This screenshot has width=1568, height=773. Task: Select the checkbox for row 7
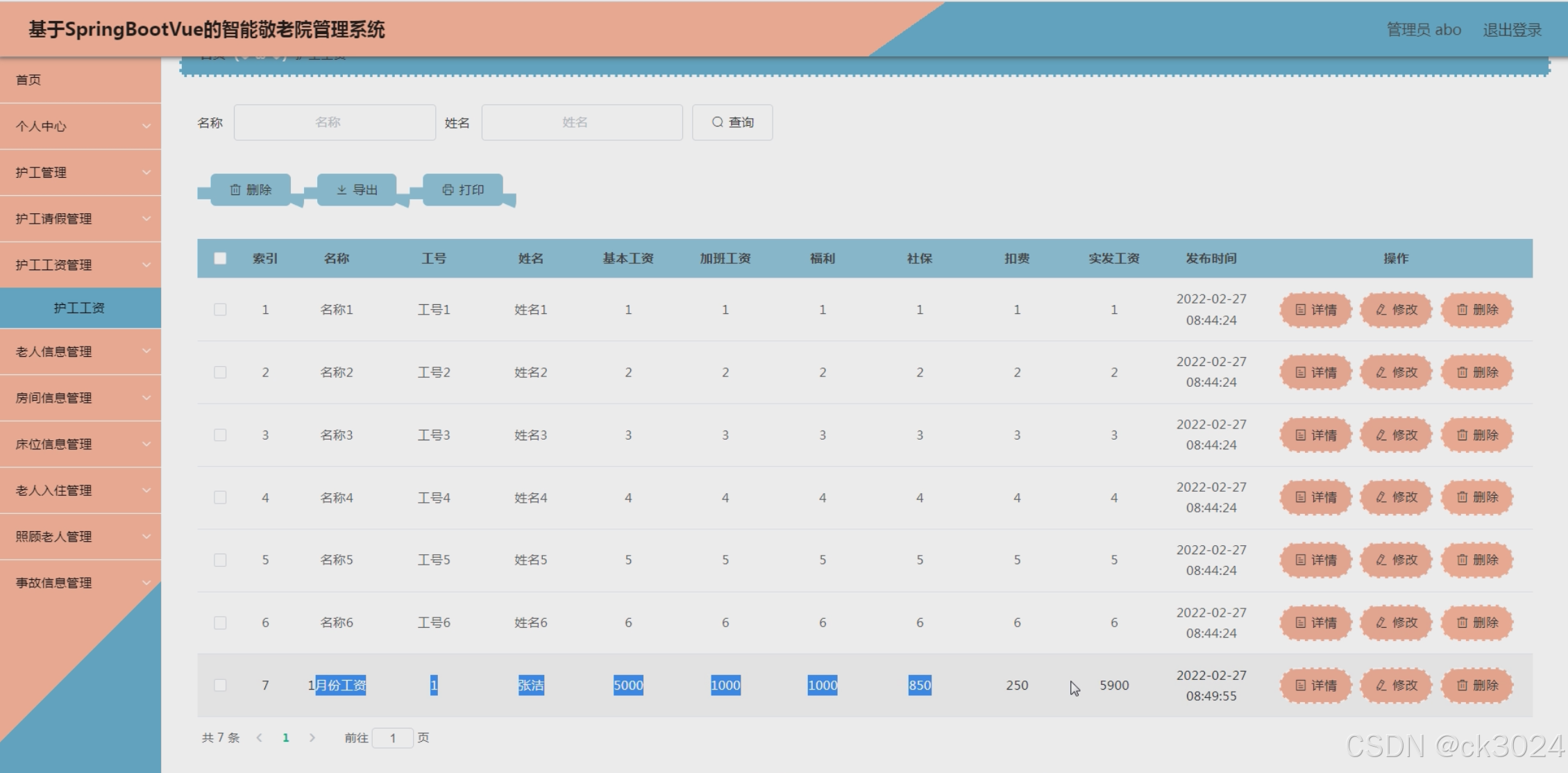[220, 685]
